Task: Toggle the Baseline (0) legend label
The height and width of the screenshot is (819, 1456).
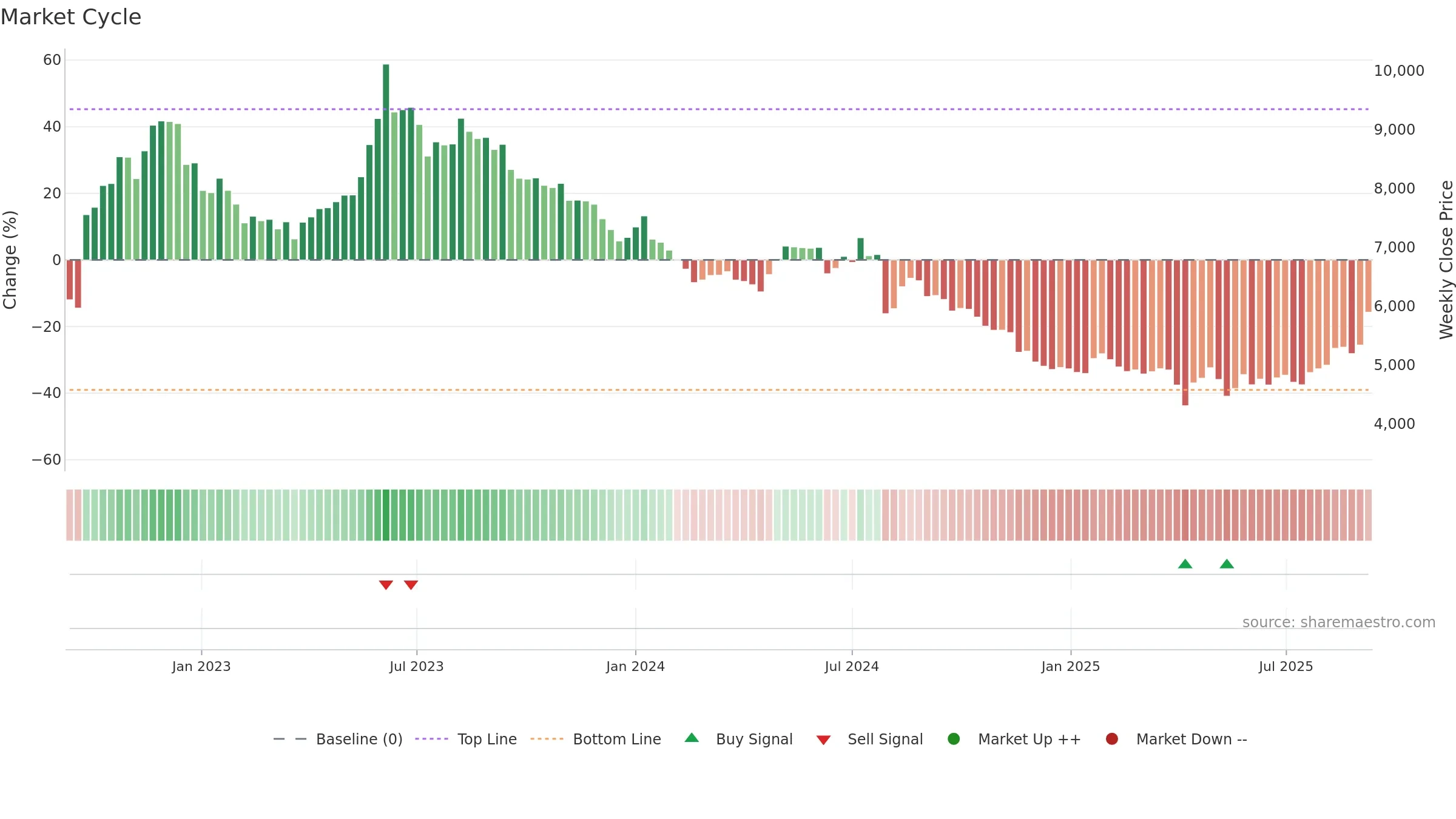Action: click(359, 739)
